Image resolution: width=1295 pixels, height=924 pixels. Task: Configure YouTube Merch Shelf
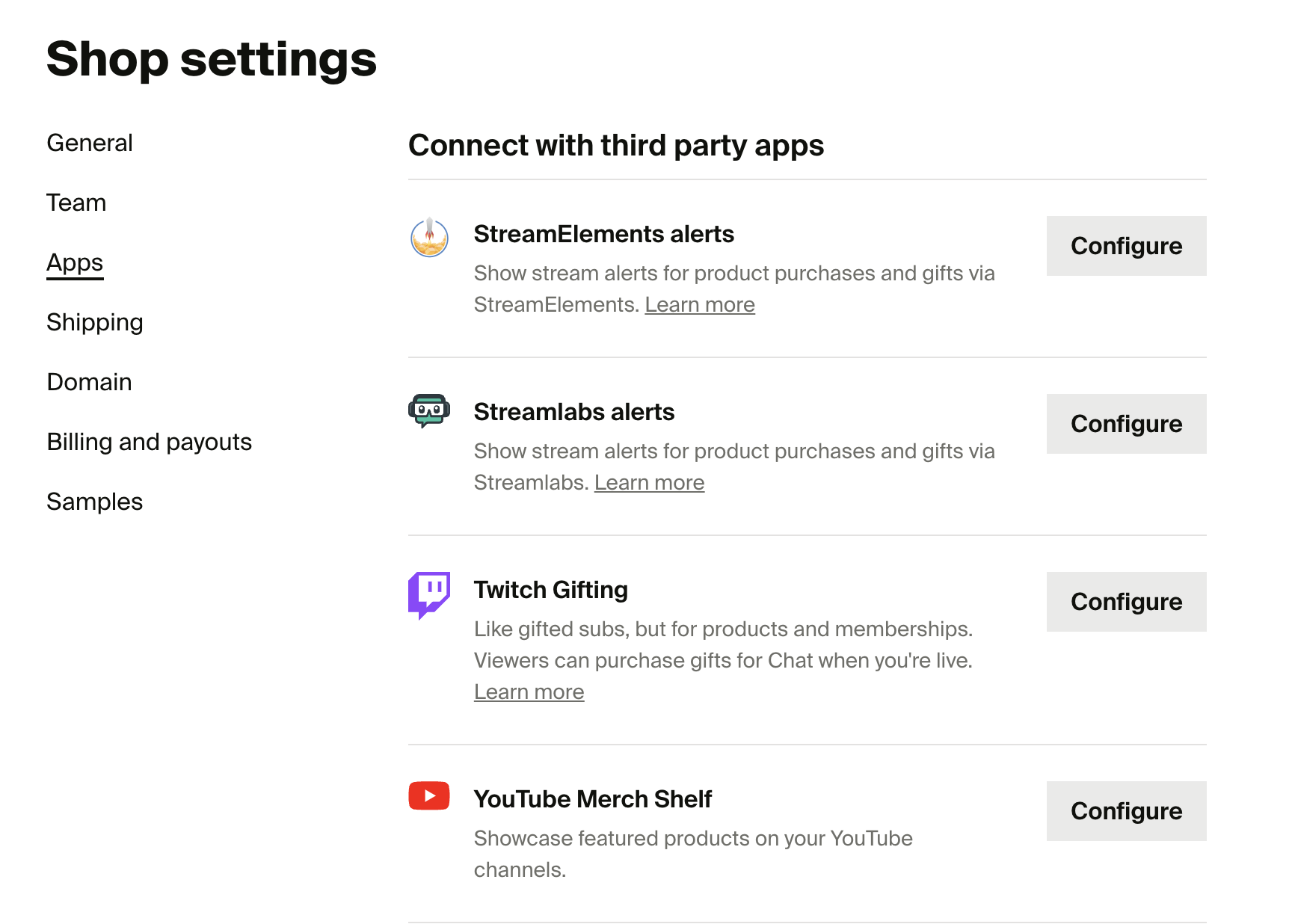click(1126, 811)
